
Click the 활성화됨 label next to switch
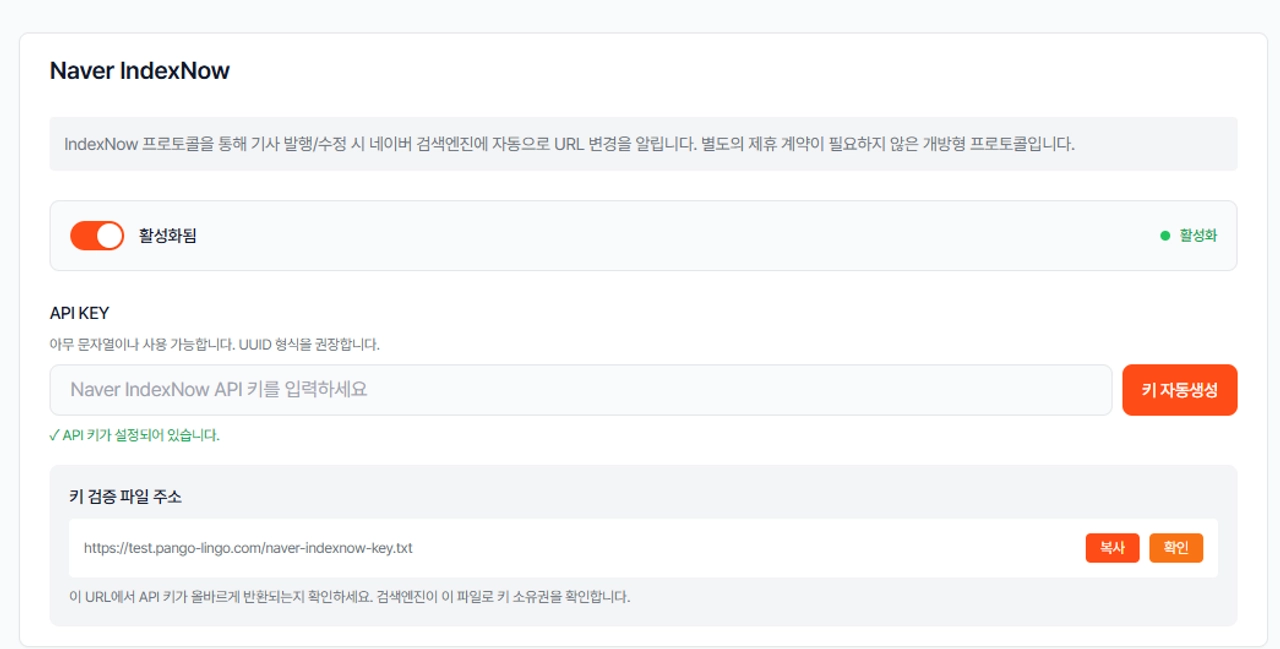coord(167,236)
